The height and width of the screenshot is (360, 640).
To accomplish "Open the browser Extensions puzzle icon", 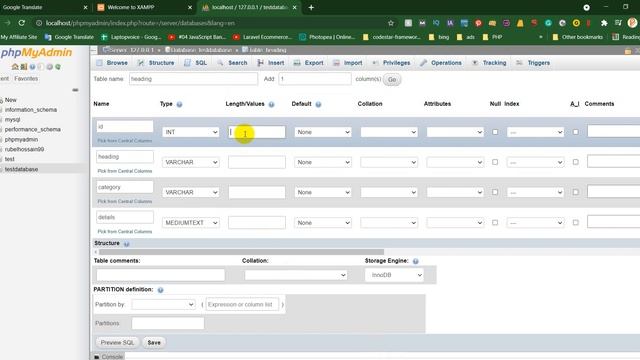I will click(x=604, y=23).
